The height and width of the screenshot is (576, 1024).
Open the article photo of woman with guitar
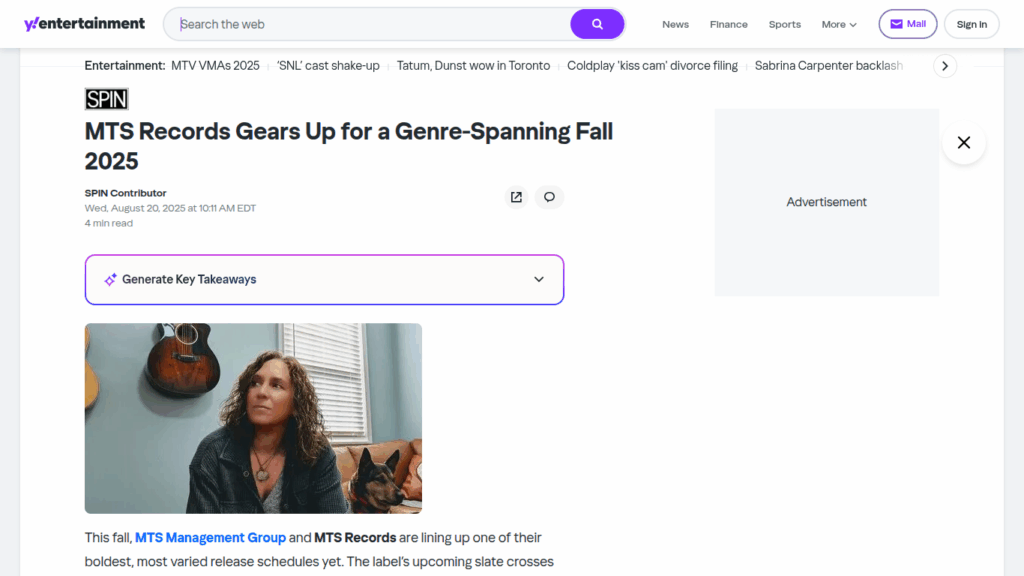point(253,418)
